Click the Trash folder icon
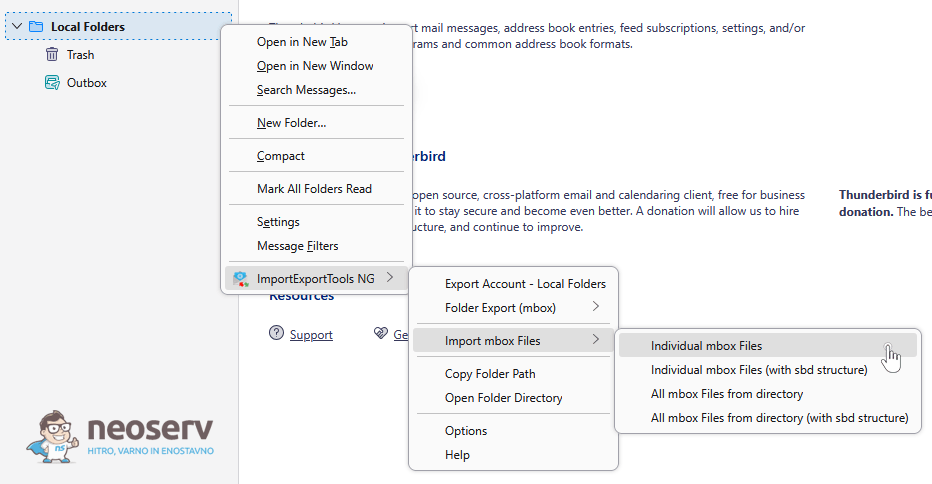 (52, 55)
